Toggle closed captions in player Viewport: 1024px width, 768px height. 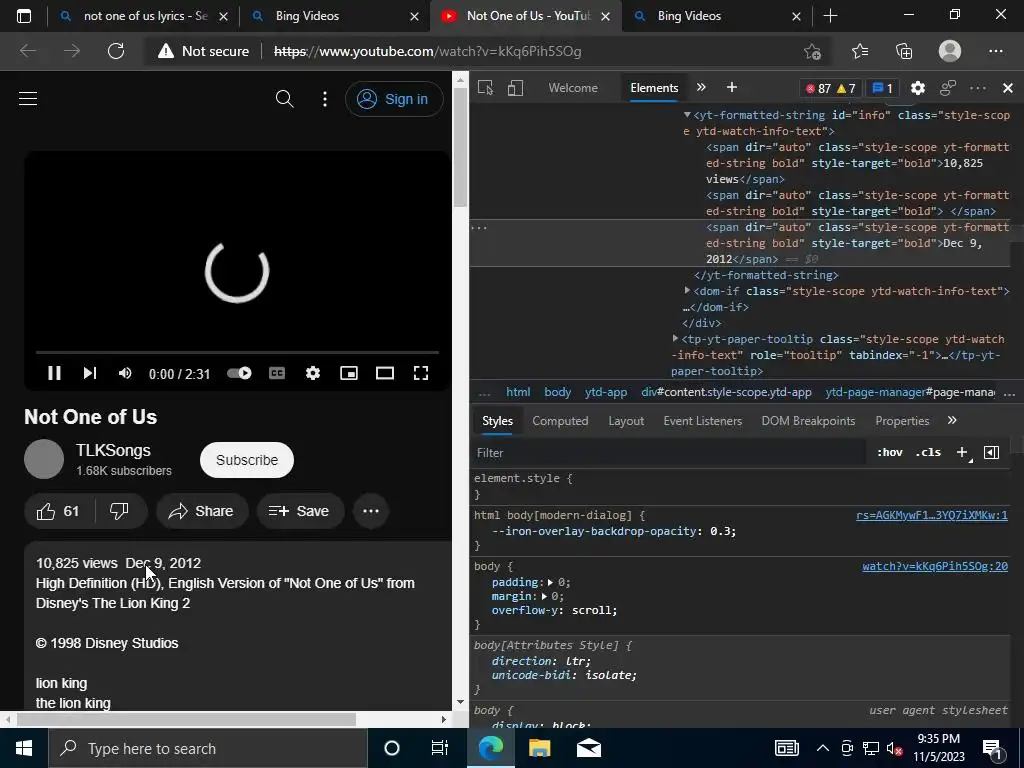[277, 373]
